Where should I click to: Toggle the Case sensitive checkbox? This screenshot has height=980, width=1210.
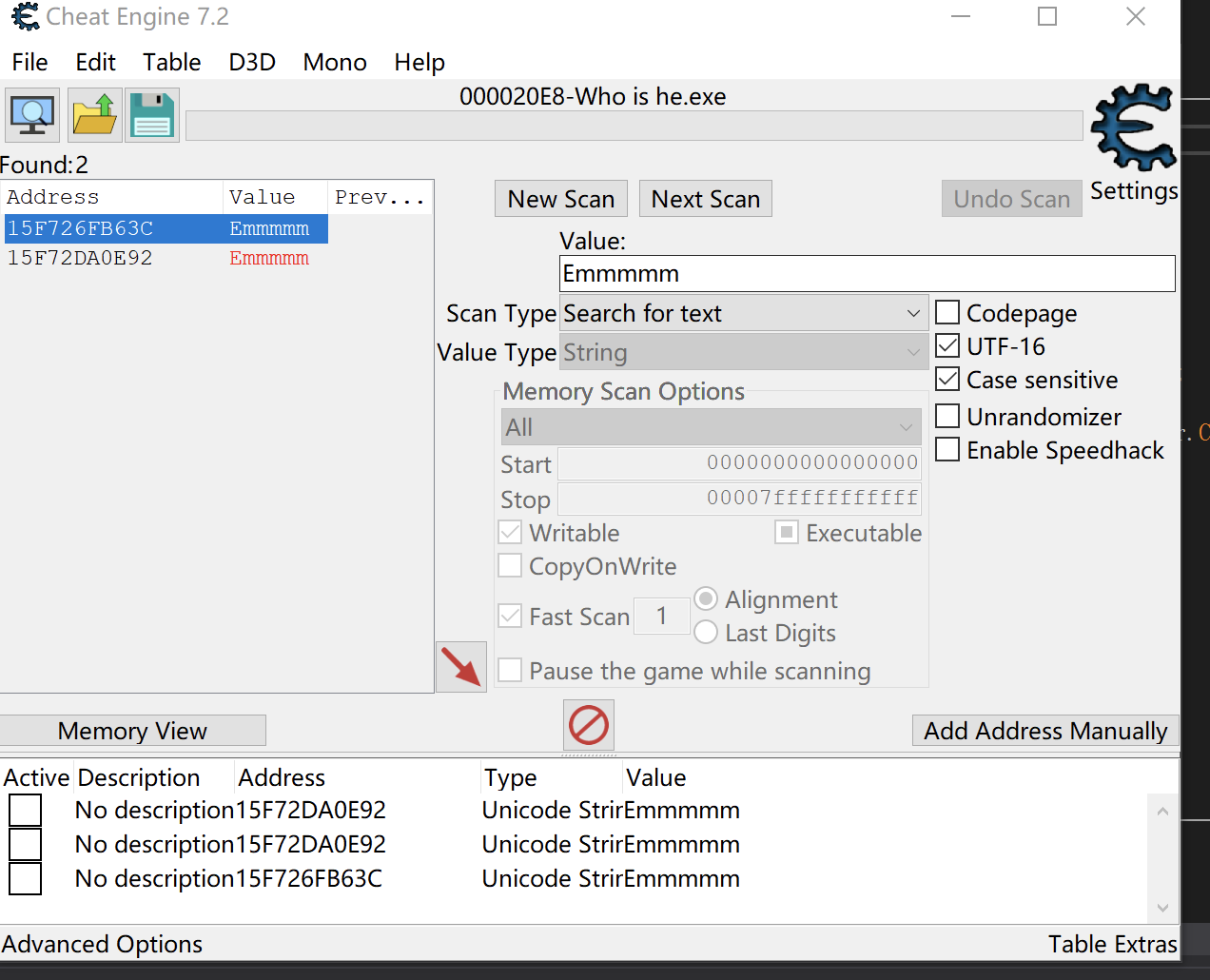pyautogui.click(x=947, y=379)
